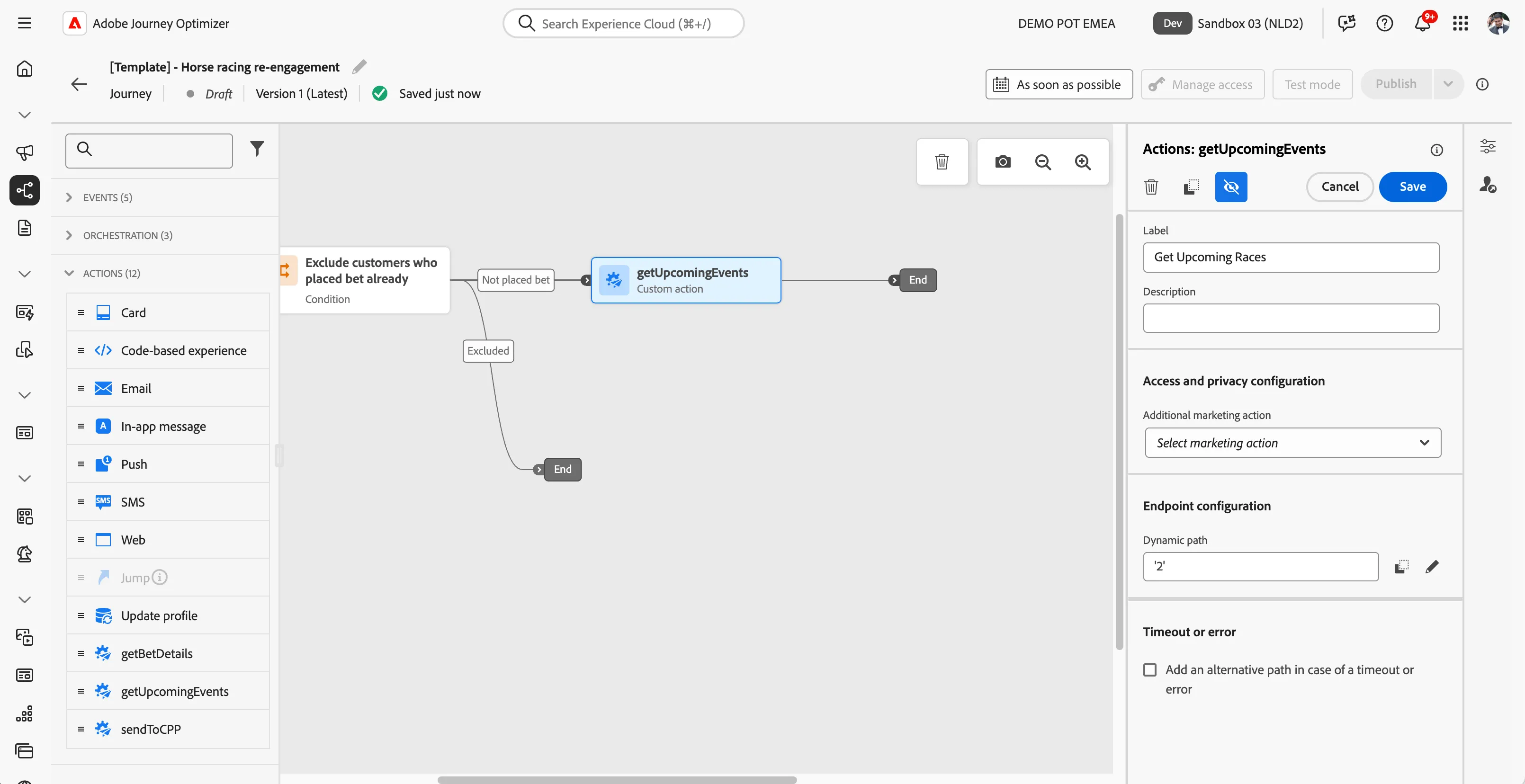Check alternative path for timeout or error
The height and width of the screenshot is (784, 1525).
[1150, 670]
